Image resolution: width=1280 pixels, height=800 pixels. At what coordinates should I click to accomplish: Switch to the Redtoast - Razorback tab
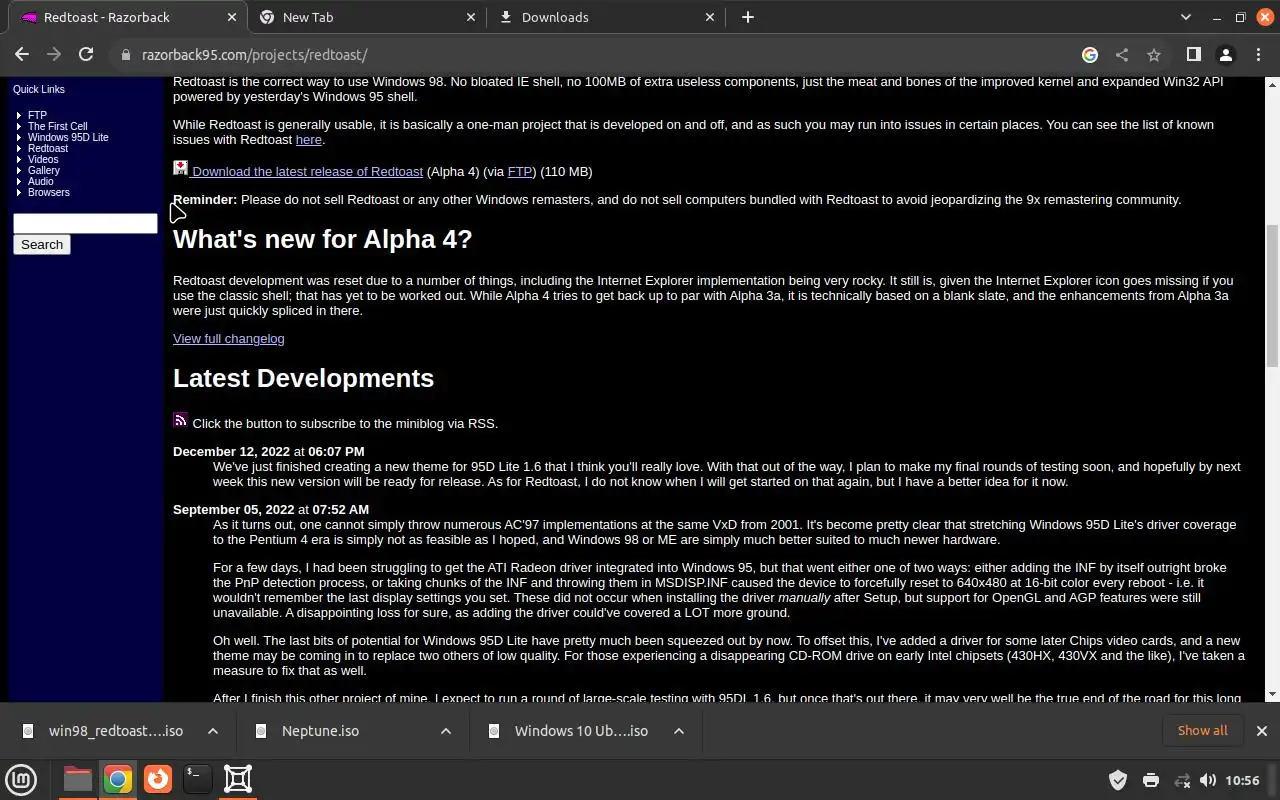point(126,17)
